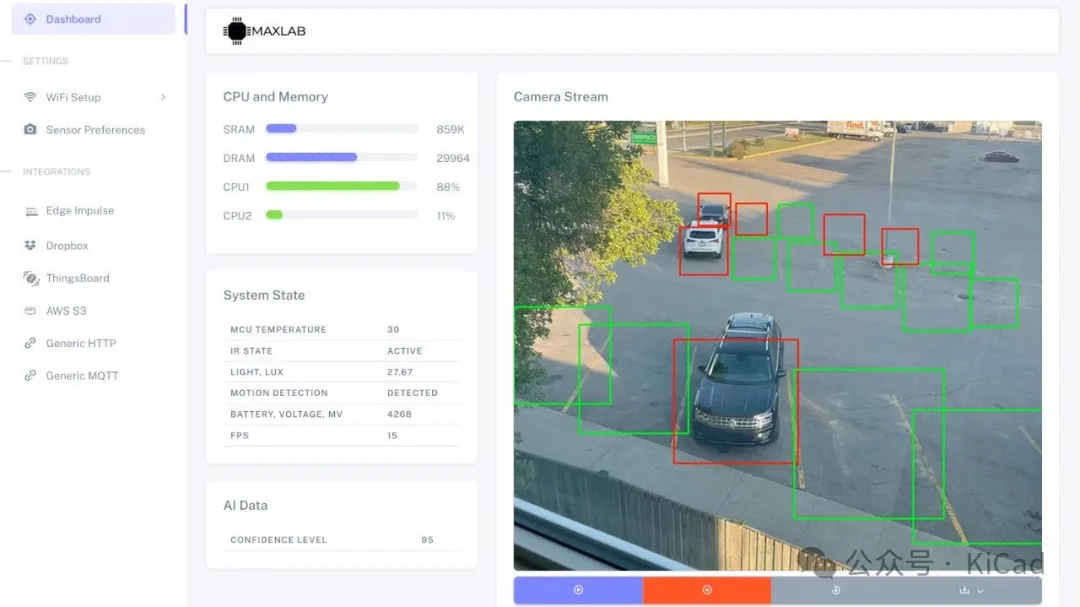Image resolution: width=1080 pixels, height=607 pixels.
Task: Click the AWS S3 cloud icon
Action: [30, 311]
